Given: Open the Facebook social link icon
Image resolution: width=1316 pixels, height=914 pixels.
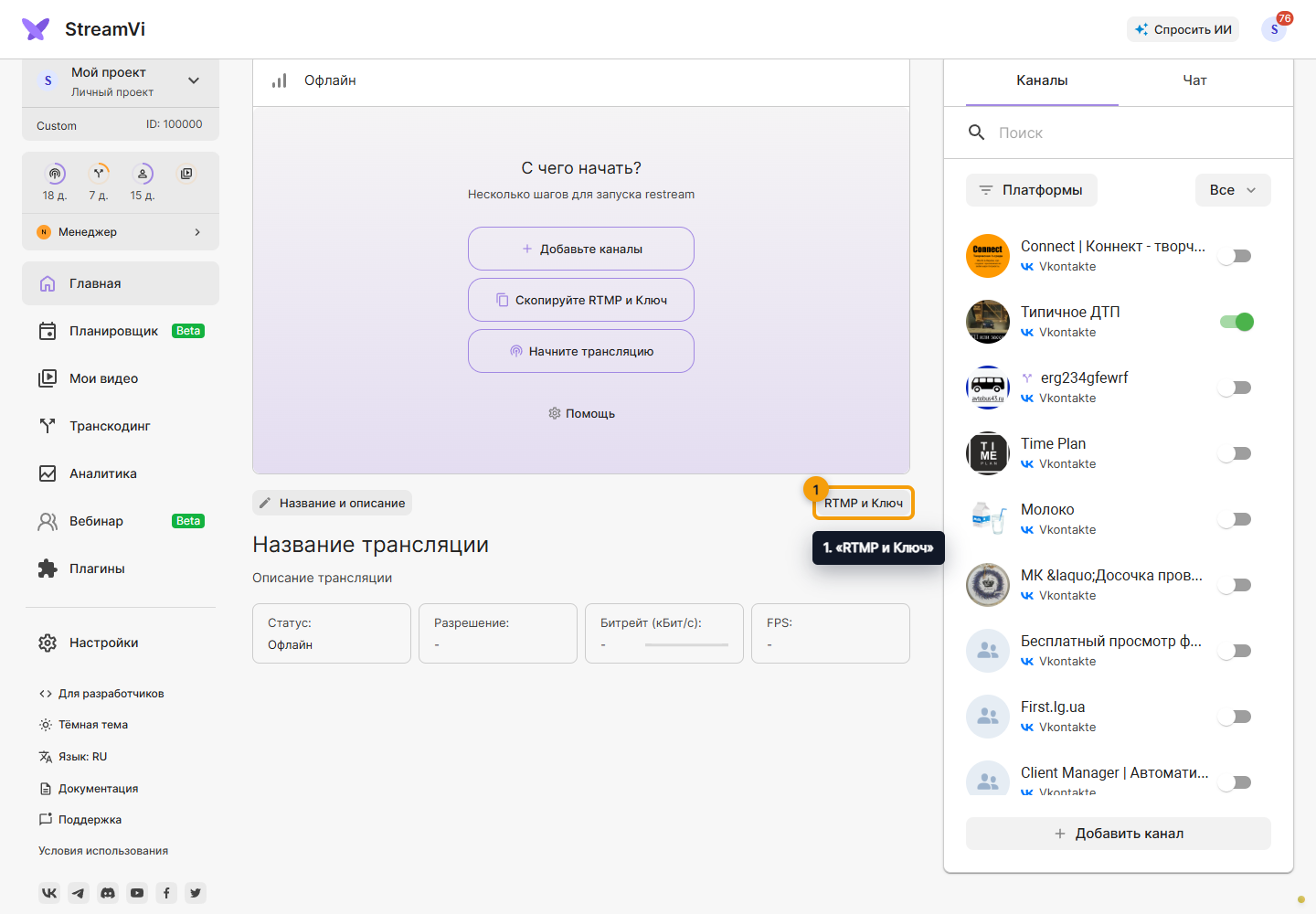Looking at the screenshot, I should click(166, 893).
